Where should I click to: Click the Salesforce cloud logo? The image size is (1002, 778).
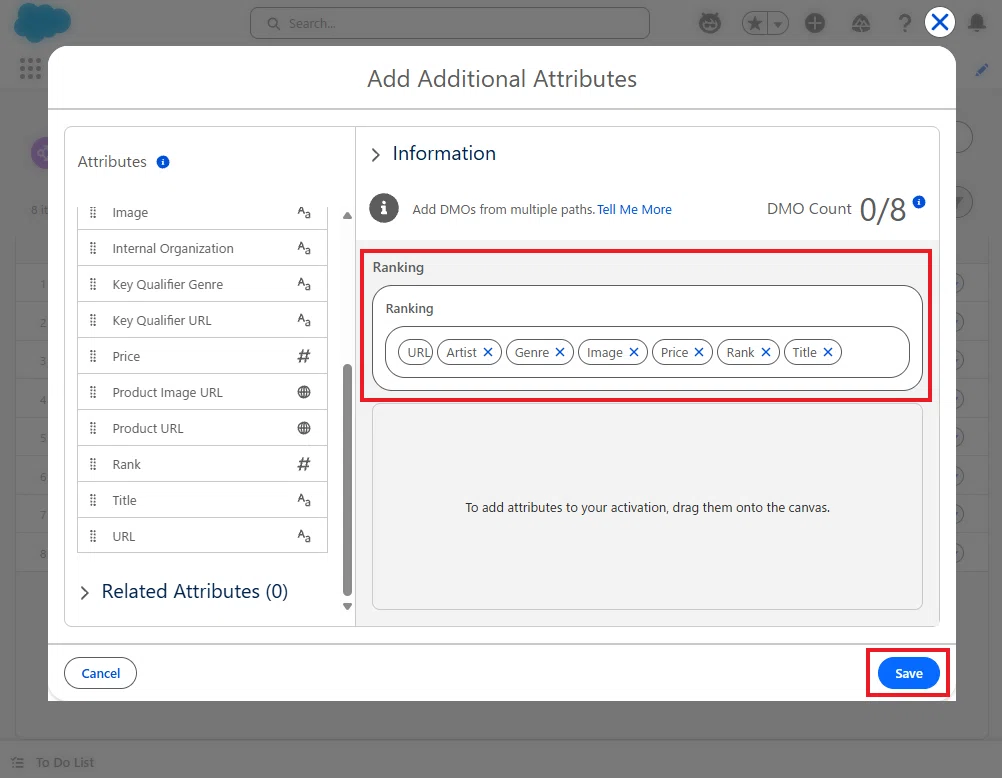click(42, 21)
